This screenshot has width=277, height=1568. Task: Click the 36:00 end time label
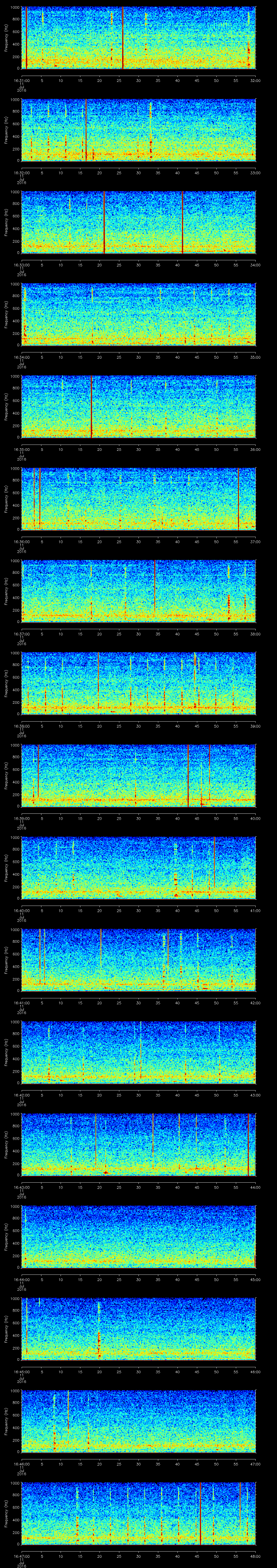pos(255,449)
